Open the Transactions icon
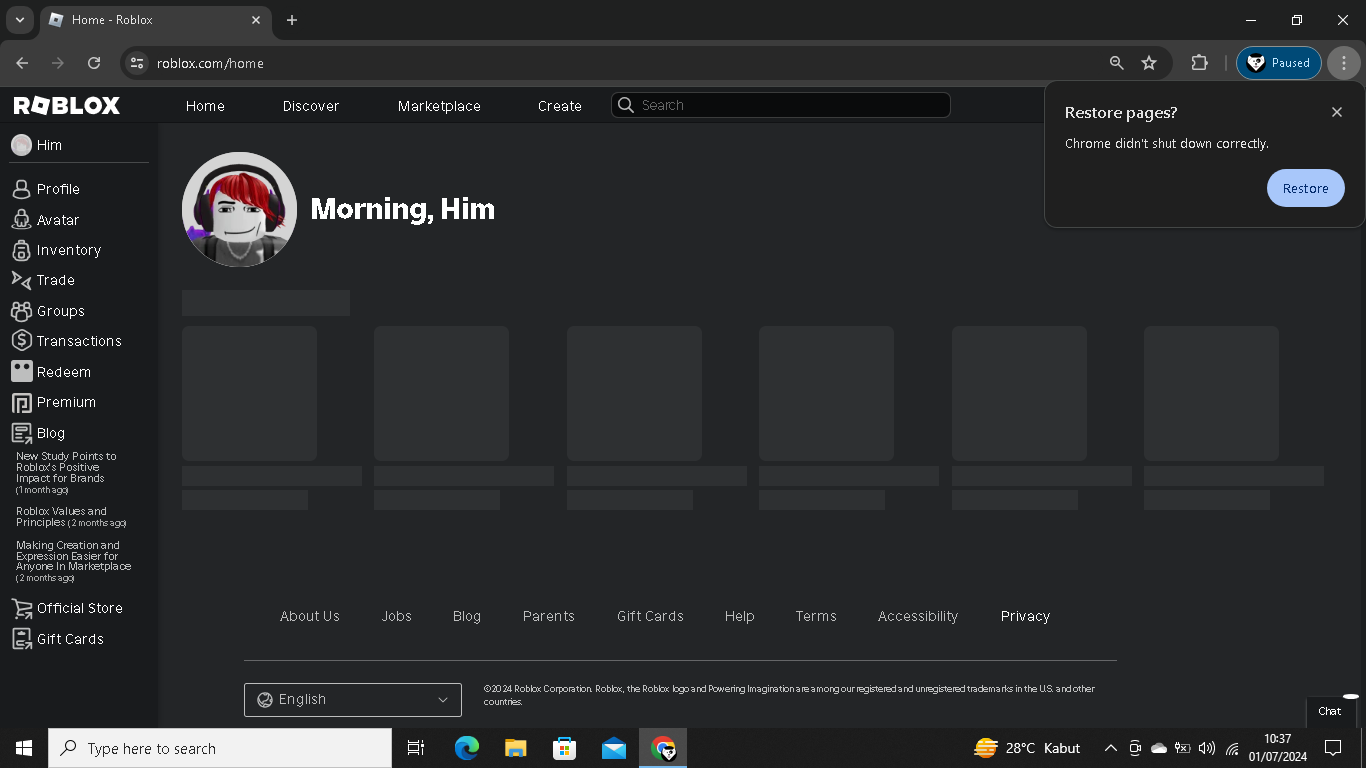The width and height of the screenshot is (1366, 768). pos(21,341)
